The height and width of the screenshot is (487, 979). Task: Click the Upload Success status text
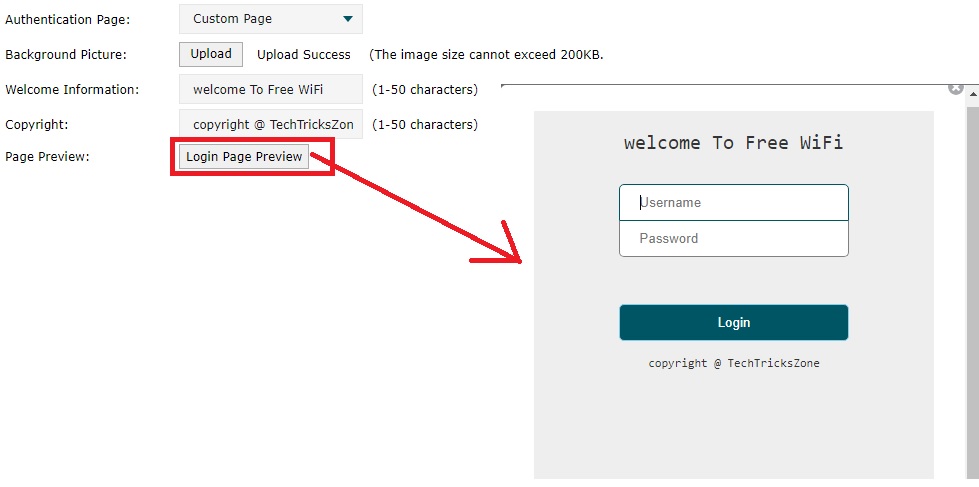pyautogui.click(x=304, y=55)
